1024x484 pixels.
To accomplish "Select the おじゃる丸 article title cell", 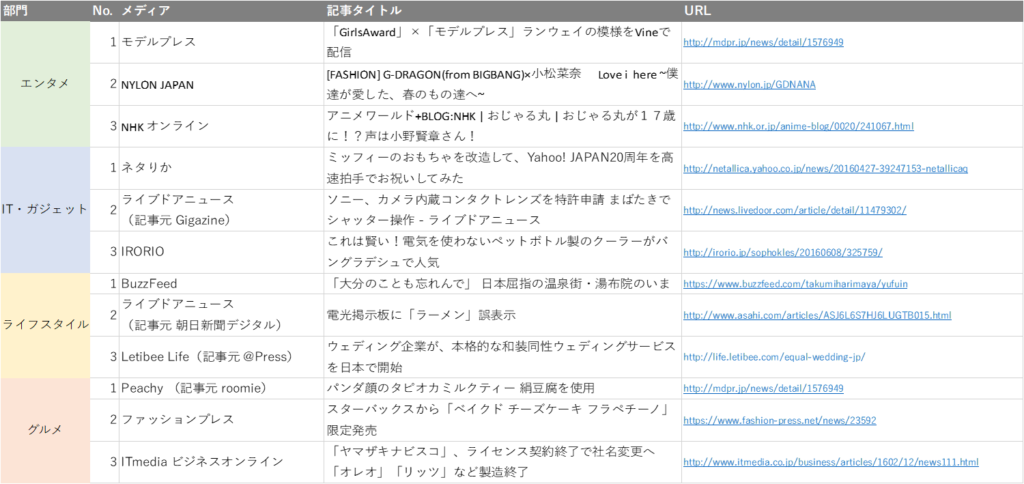I will [503, 126].
